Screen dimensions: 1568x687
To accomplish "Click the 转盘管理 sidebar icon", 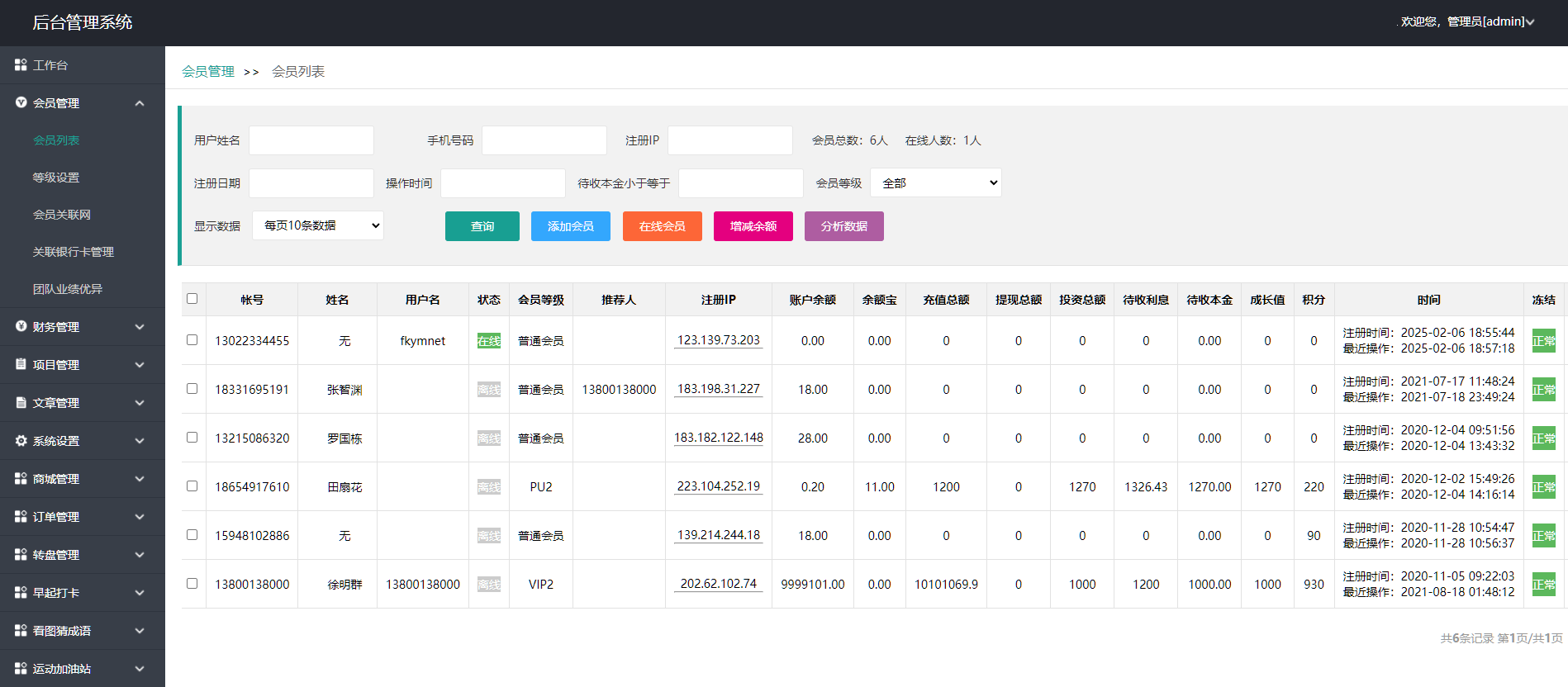I will (21, 554).
